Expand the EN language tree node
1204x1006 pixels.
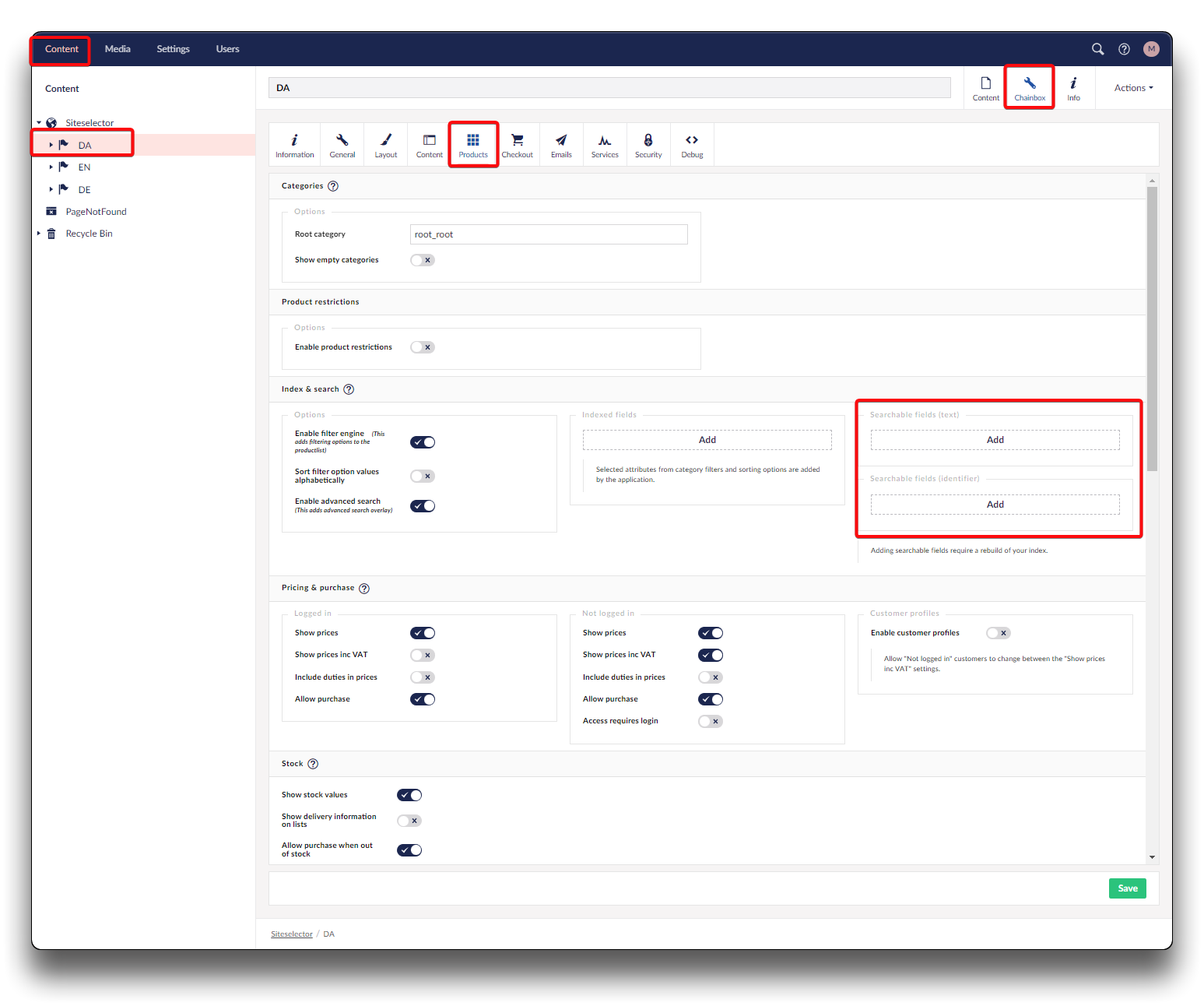(51, 167)
